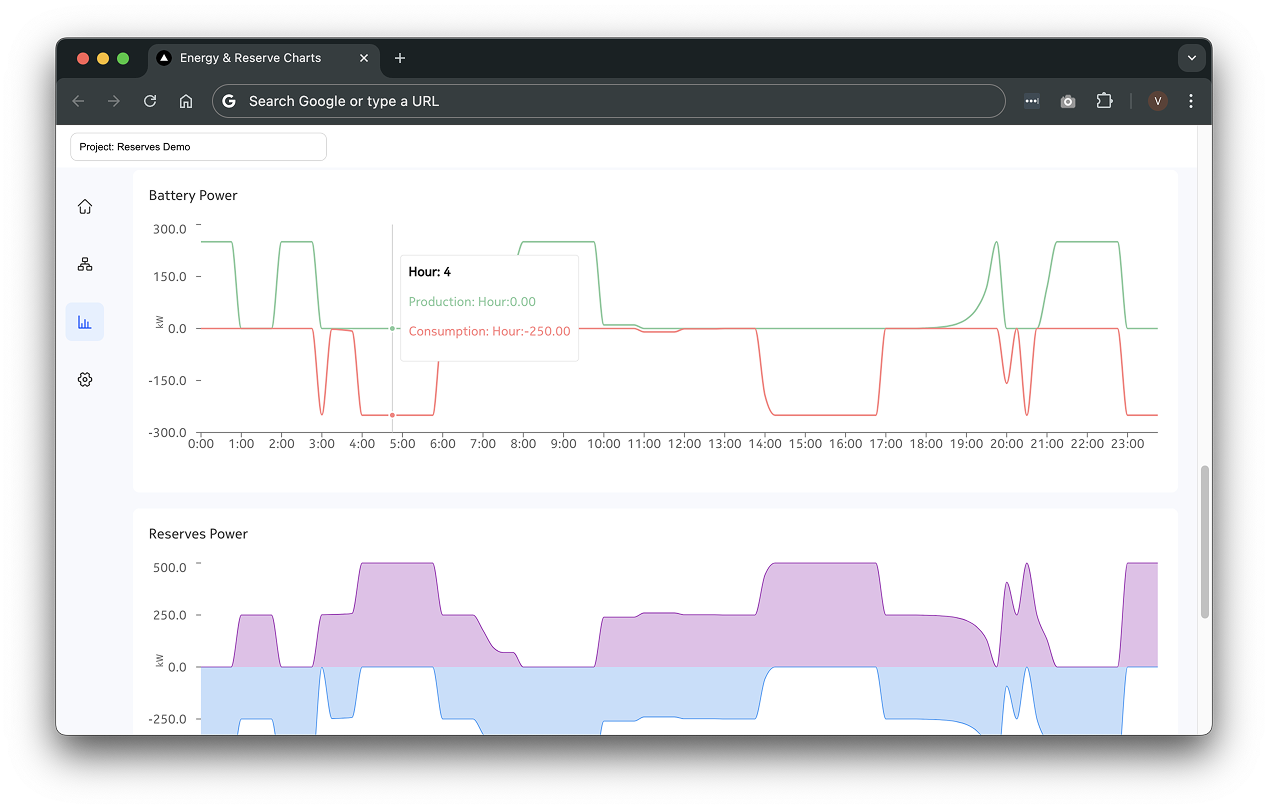The width and height of the screenshot is (1268, 809).
Task: Click the Battery Power chart title
Action: point(193,195)
